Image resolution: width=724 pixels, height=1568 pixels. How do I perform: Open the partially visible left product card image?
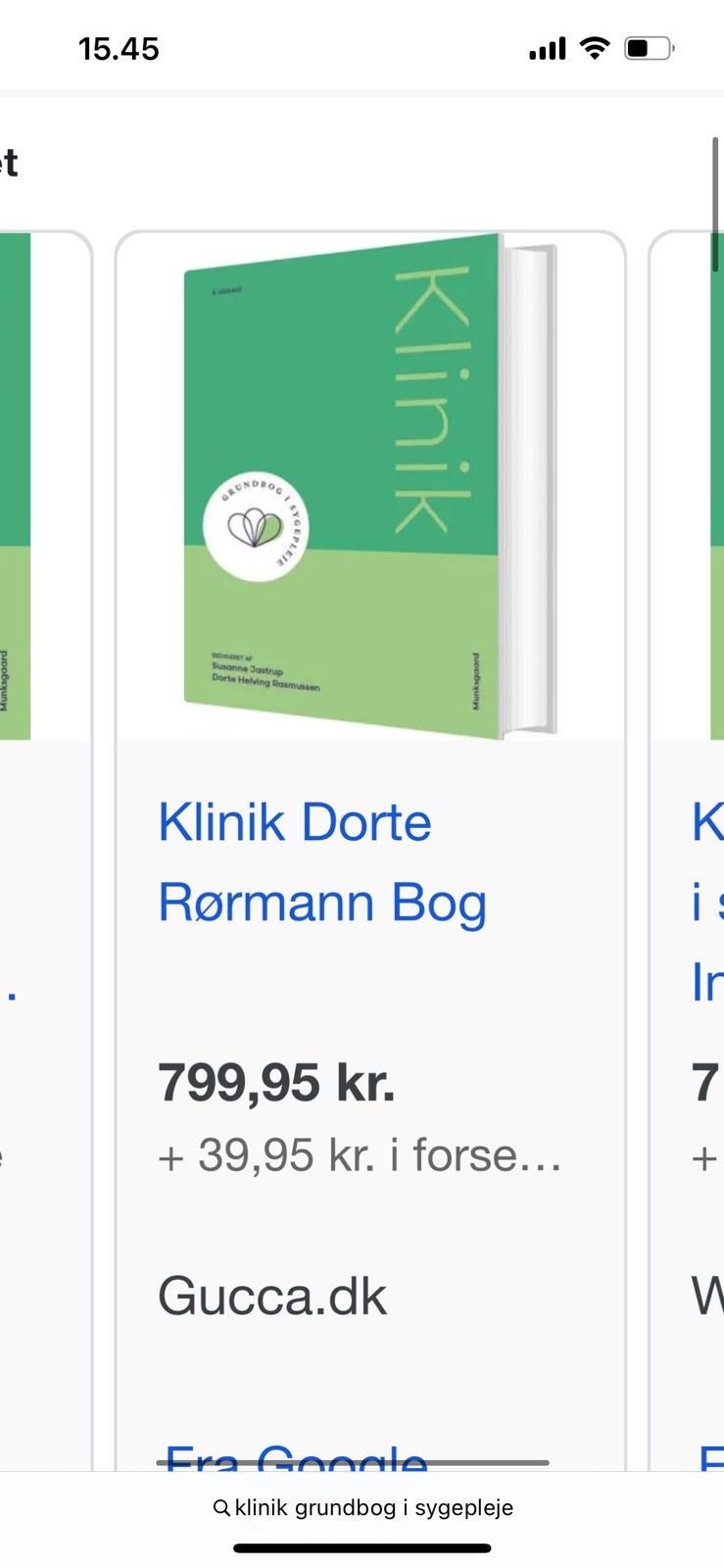15,486
